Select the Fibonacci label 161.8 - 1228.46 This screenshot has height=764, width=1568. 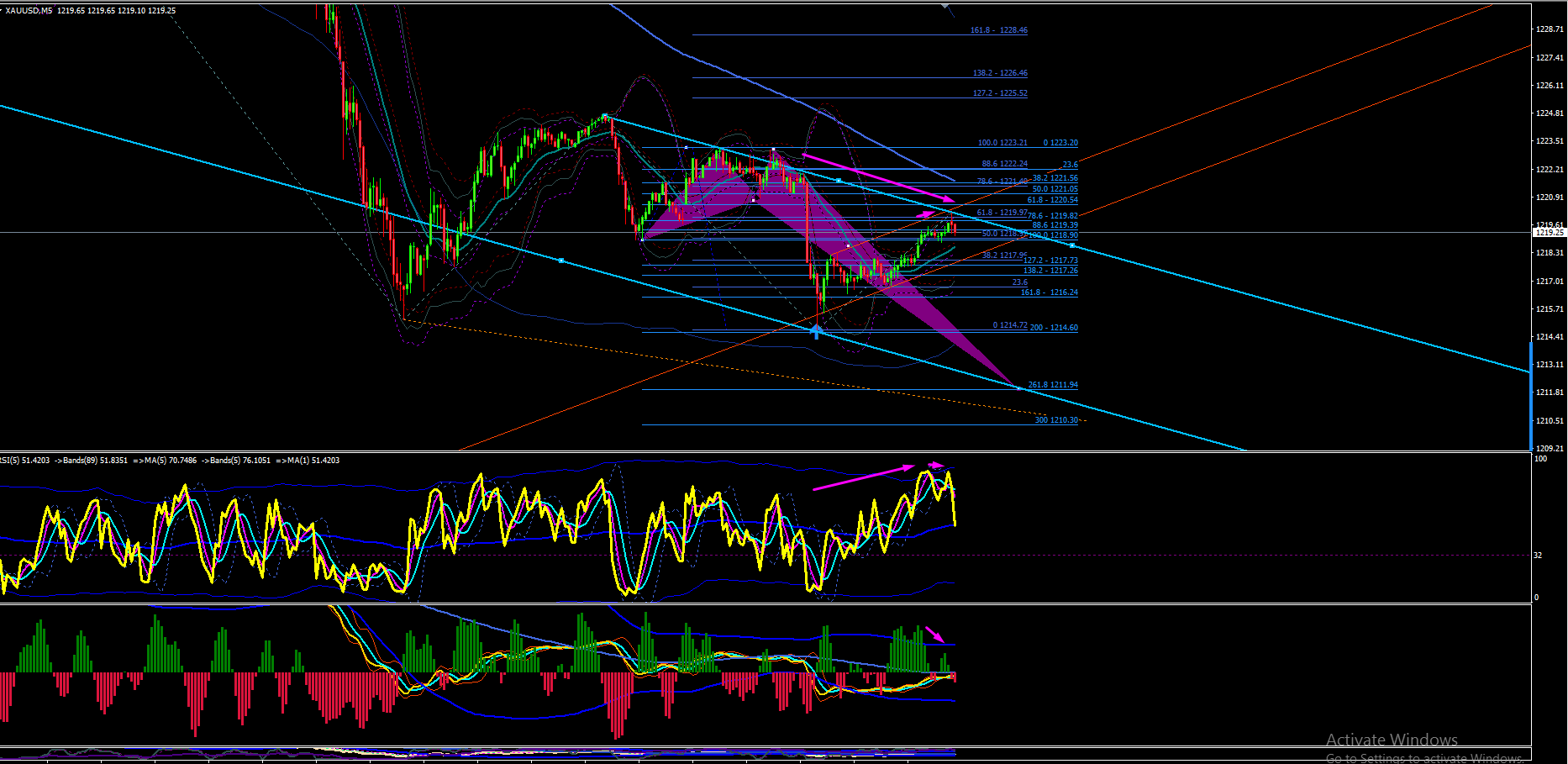(998, 30)
